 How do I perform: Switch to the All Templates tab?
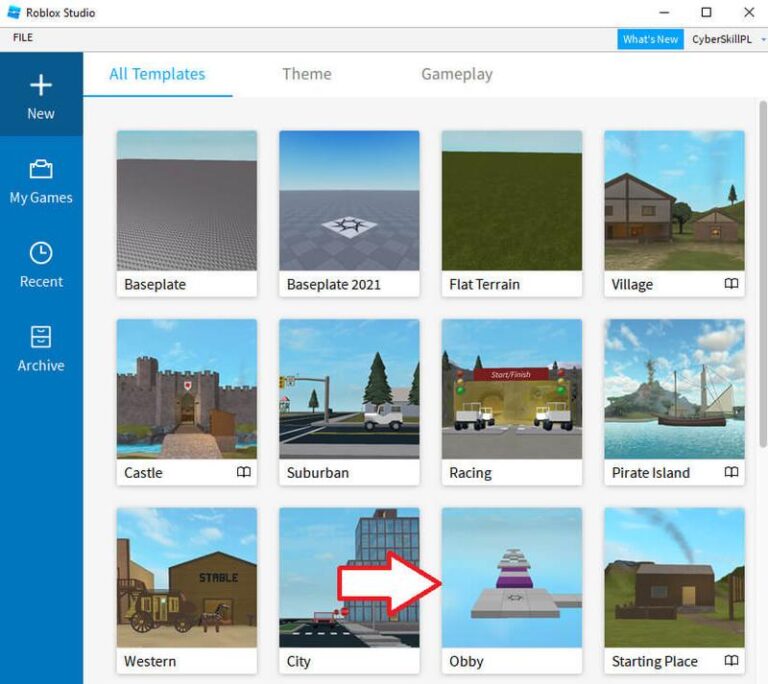[157, 74]
